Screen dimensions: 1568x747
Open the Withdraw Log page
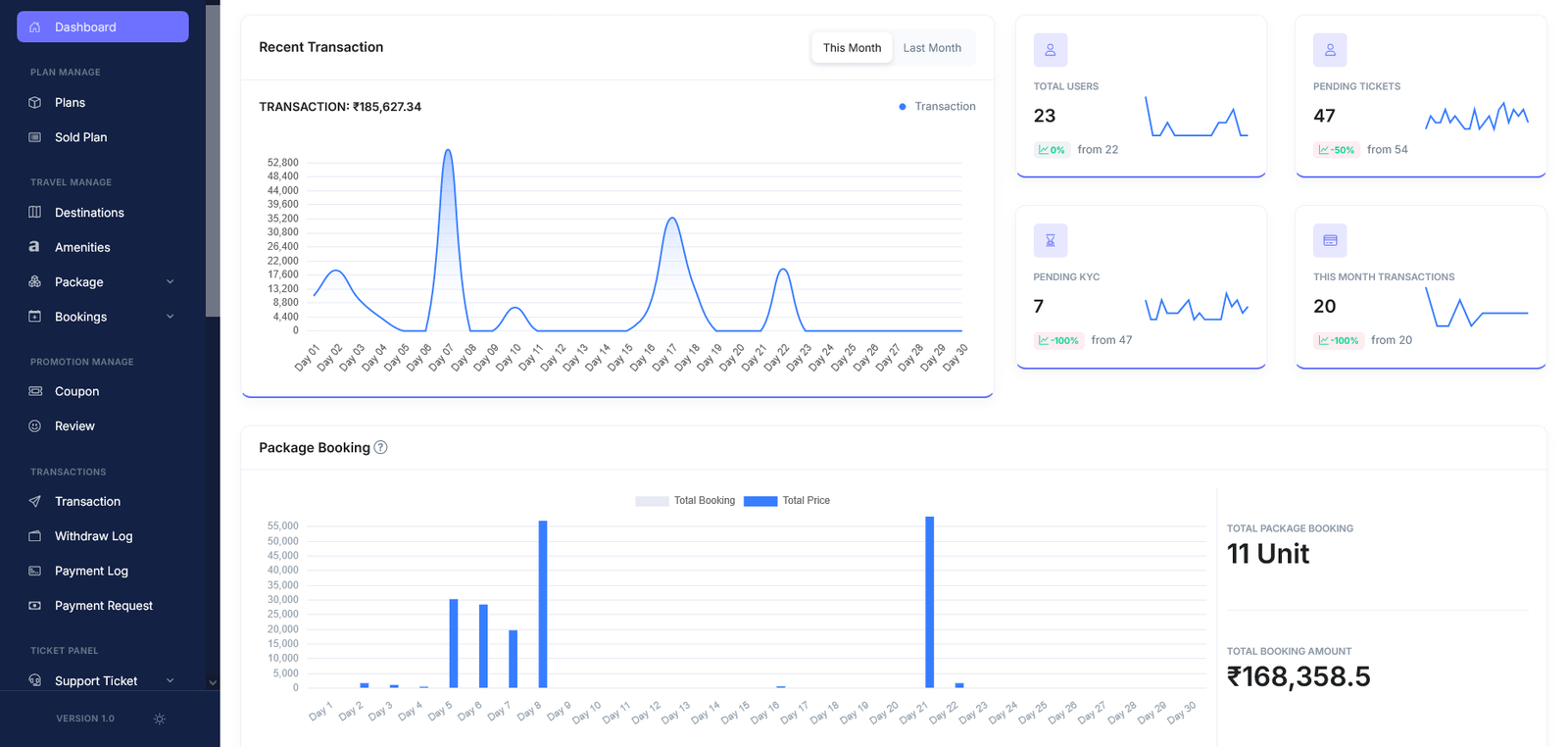(93, 536)
